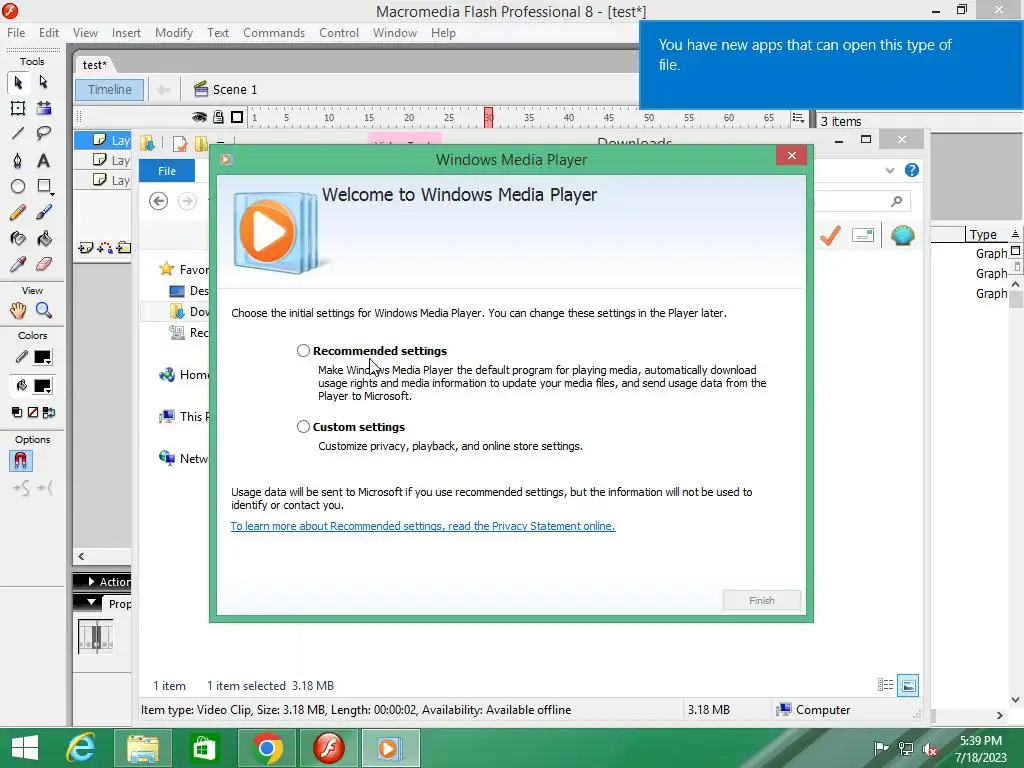Switch to details view in Explorer window
This screenshot has height=768, width=1024.
point(886,685)
